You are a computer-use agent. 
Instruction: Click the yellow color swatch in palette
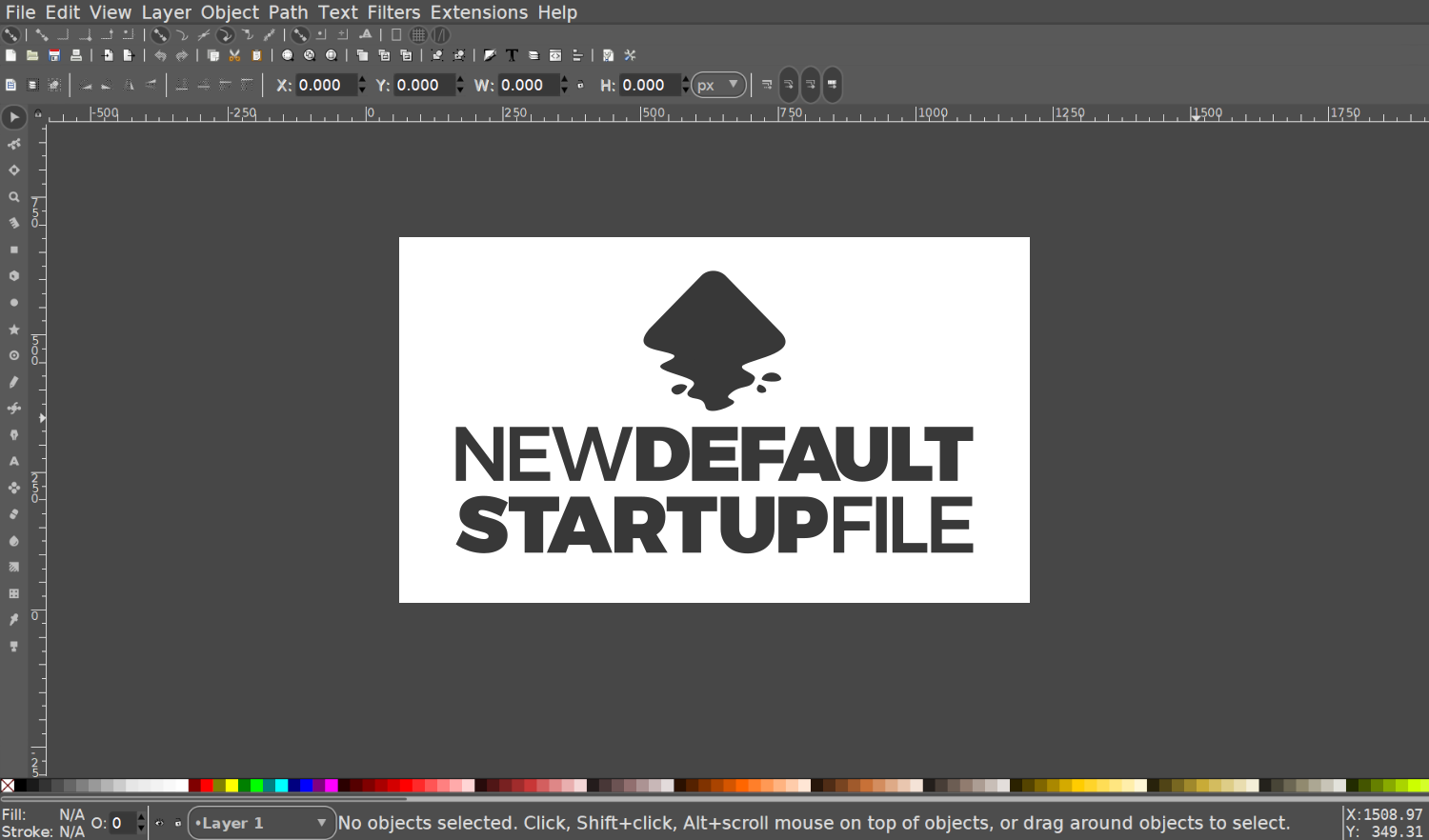(231, 786)
